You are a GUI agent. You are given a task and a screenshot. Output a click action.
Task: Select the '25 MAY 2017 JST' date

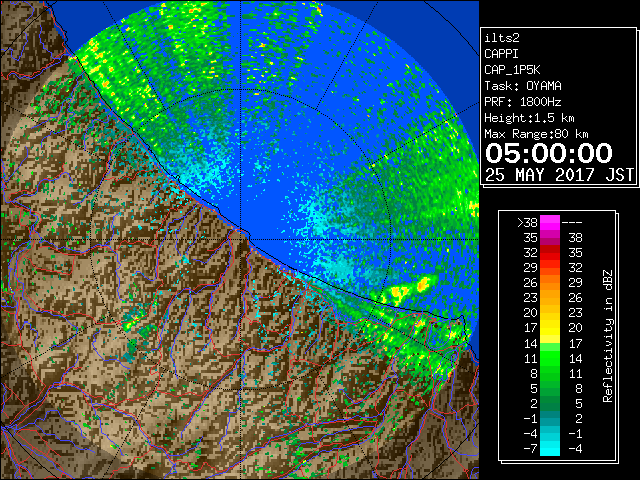[559, 175]
